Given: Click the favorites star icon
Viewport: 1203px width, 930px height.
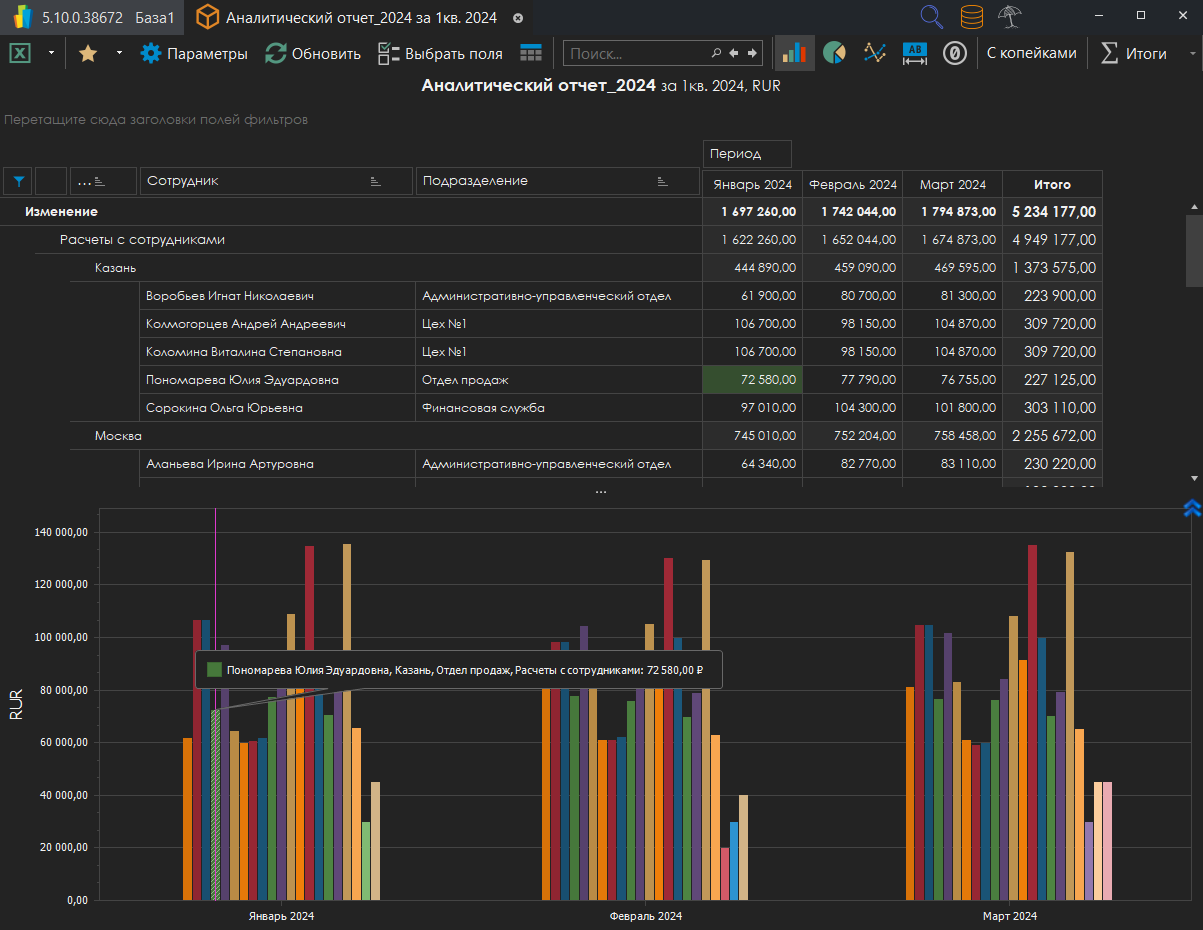Looking at the screenshot, I should pyautogui.click(x=88, y=54).
